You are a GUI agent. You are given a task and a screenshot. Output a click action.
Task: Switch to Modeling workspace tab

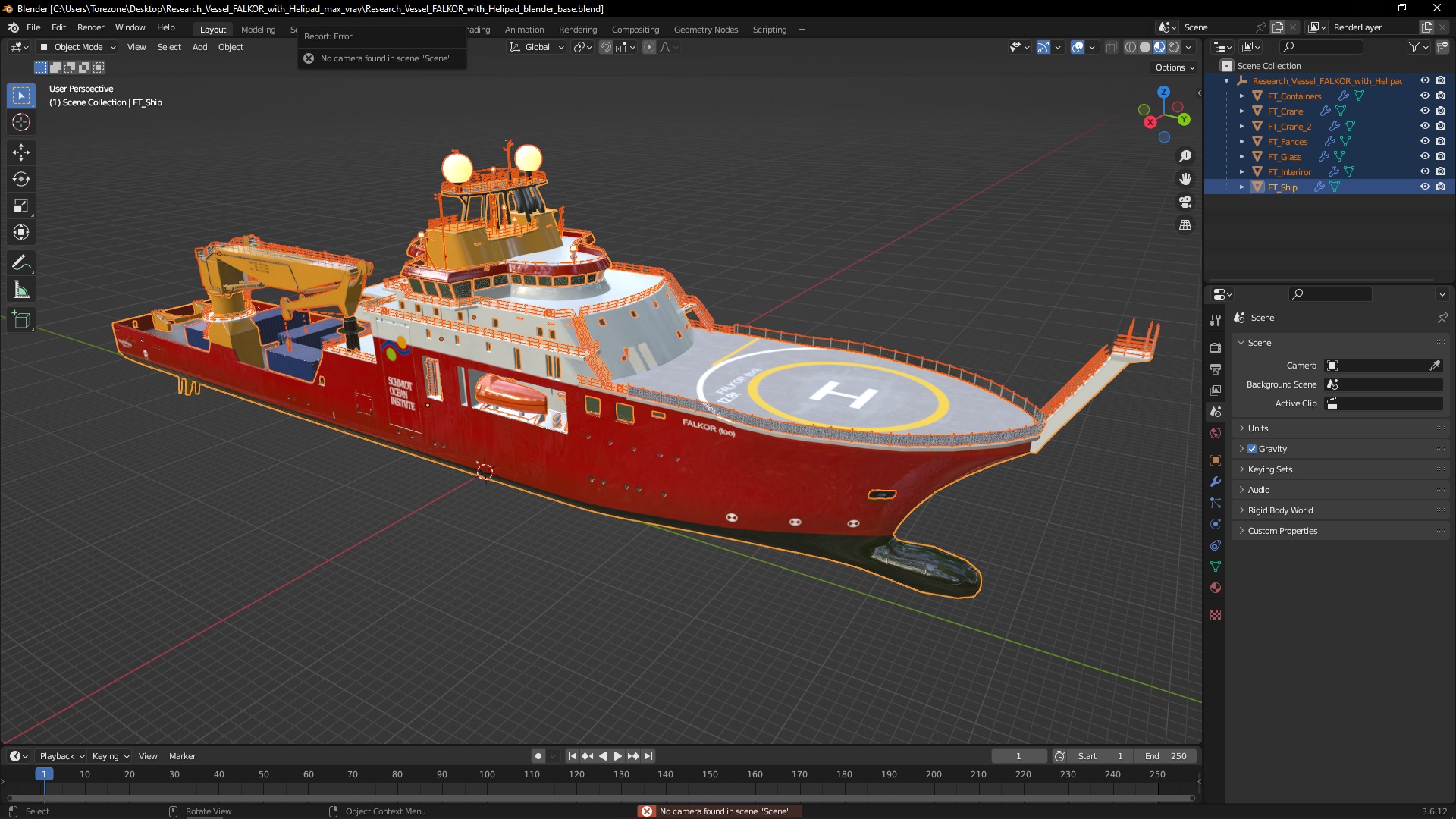(258, 30)
